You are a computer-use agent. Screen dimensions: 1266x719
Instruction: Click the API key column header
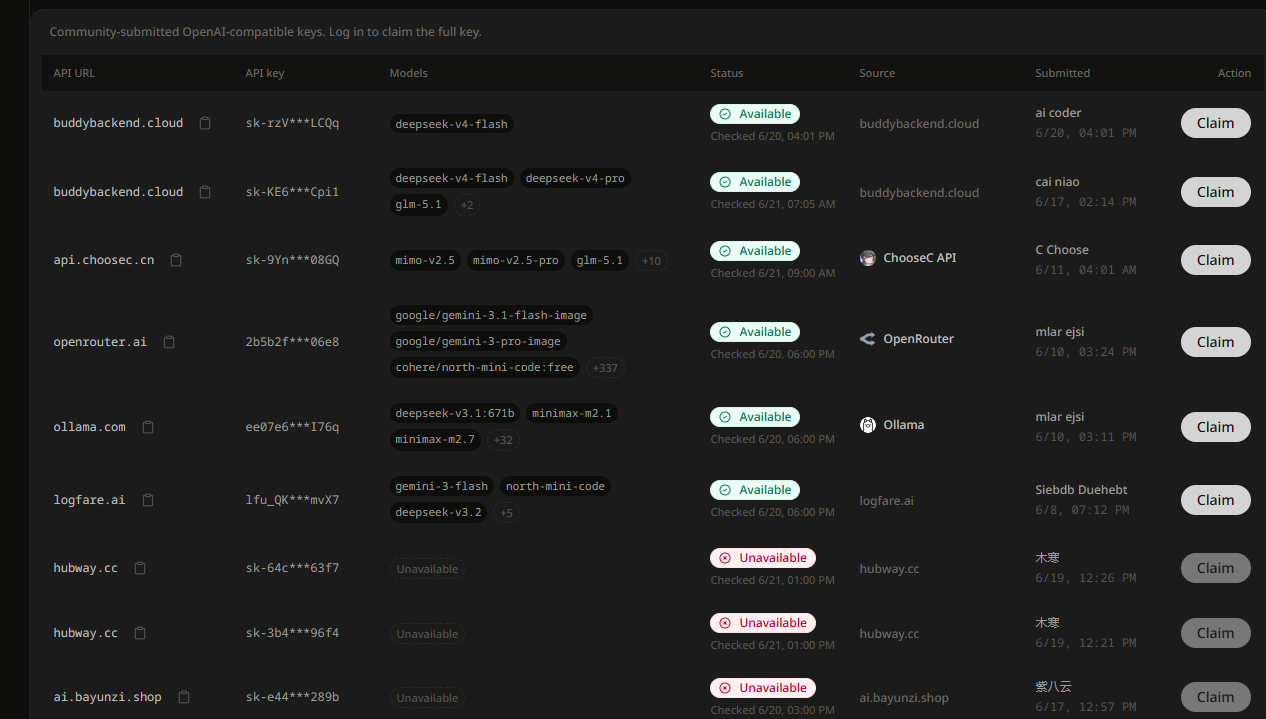(265, 73)
